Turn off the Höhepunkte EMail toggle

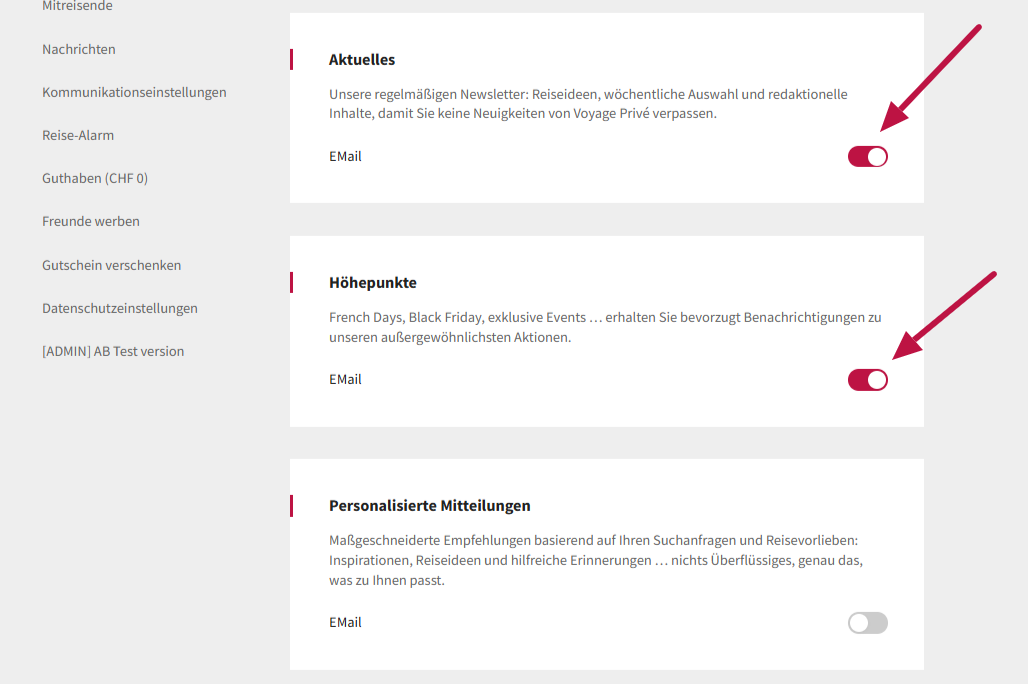pos(867,380)
